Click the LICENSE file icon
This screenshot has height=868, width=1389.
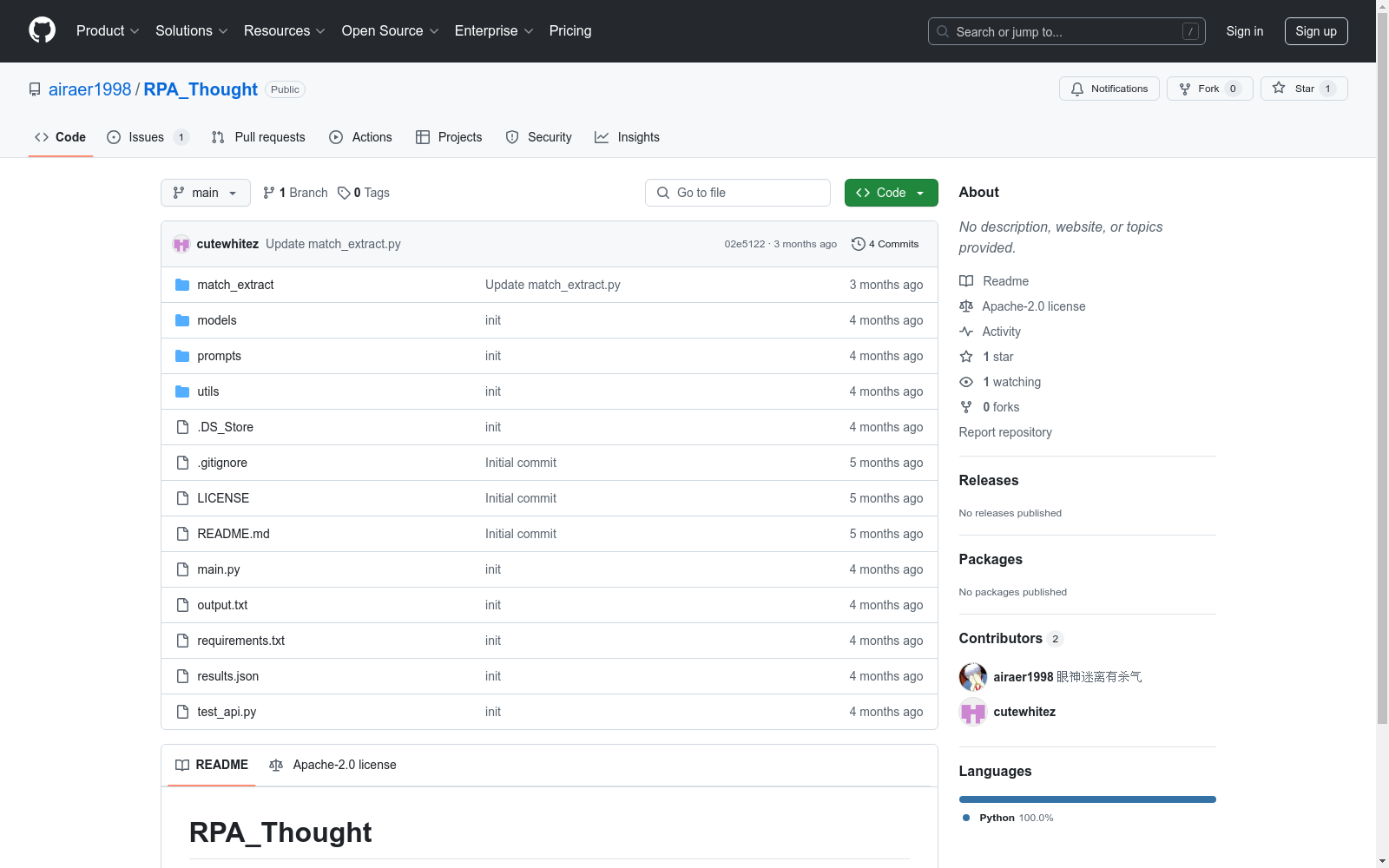182,498
